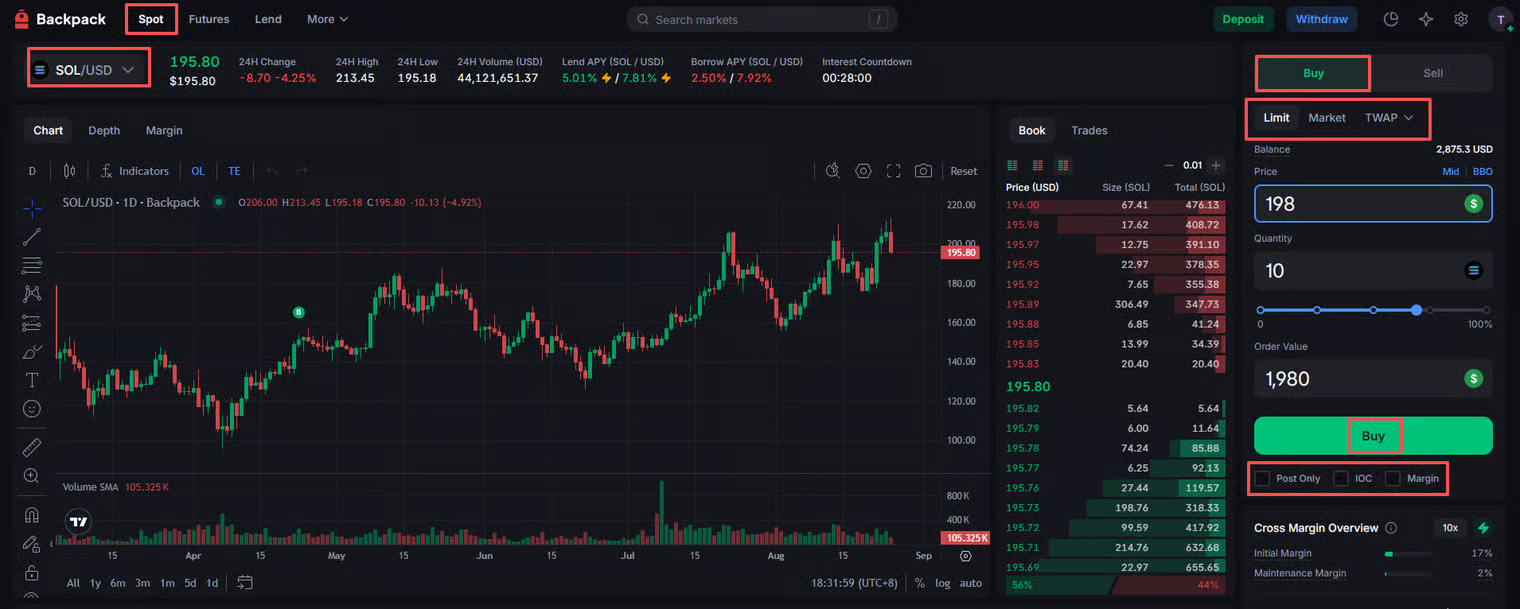
Task: Check the IOC order option
Action: (1341, 478)
